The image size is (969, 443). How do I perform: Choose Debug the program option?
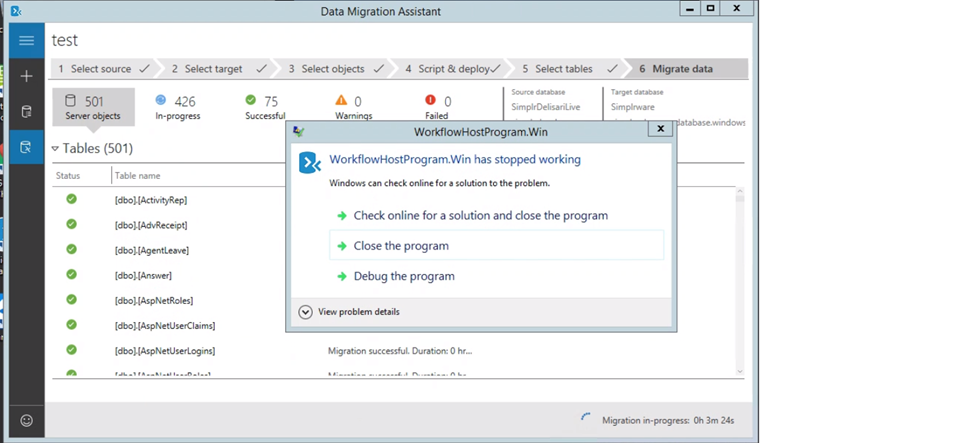click(x=404, y=276)
